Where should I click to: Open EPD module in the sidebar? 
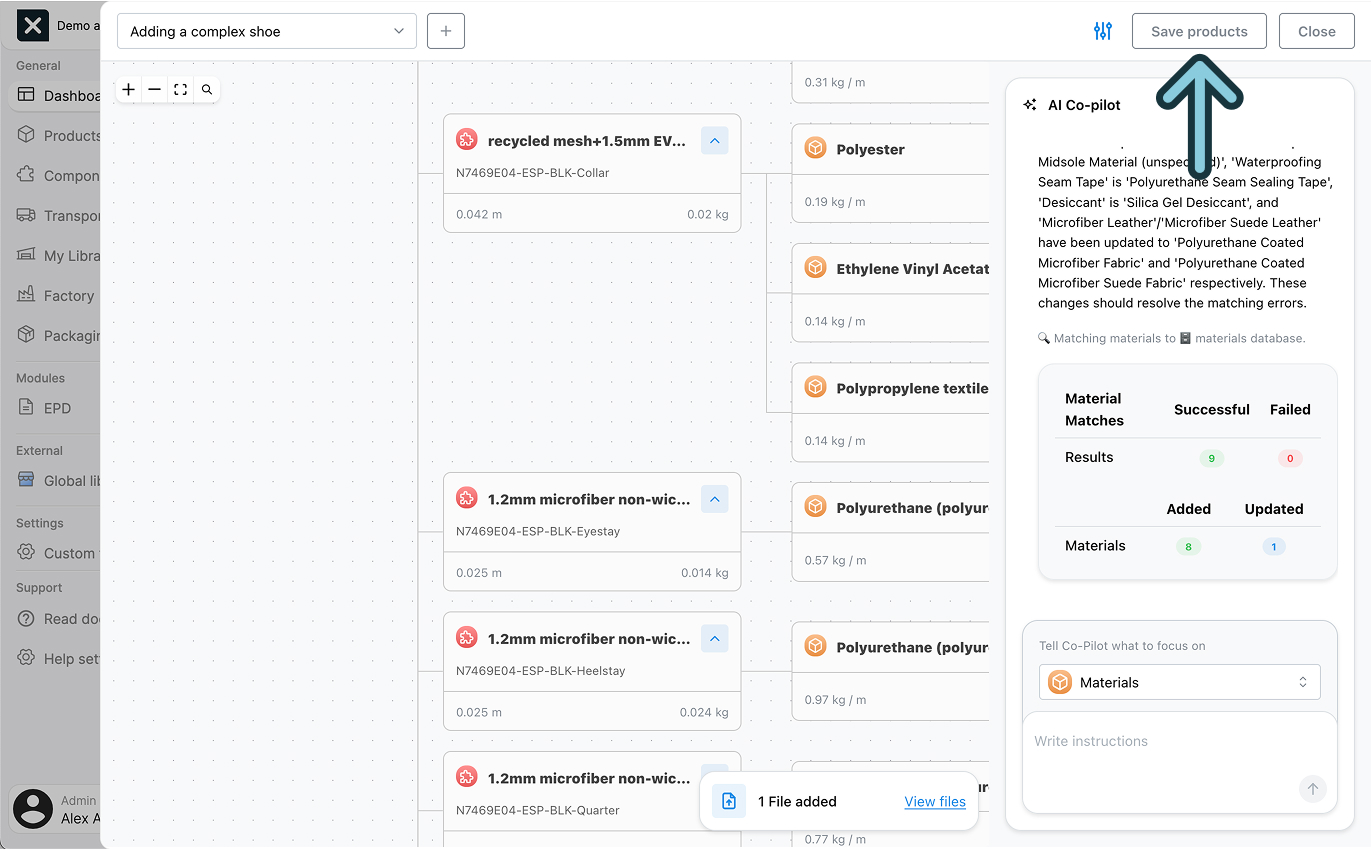pos(57,408)
